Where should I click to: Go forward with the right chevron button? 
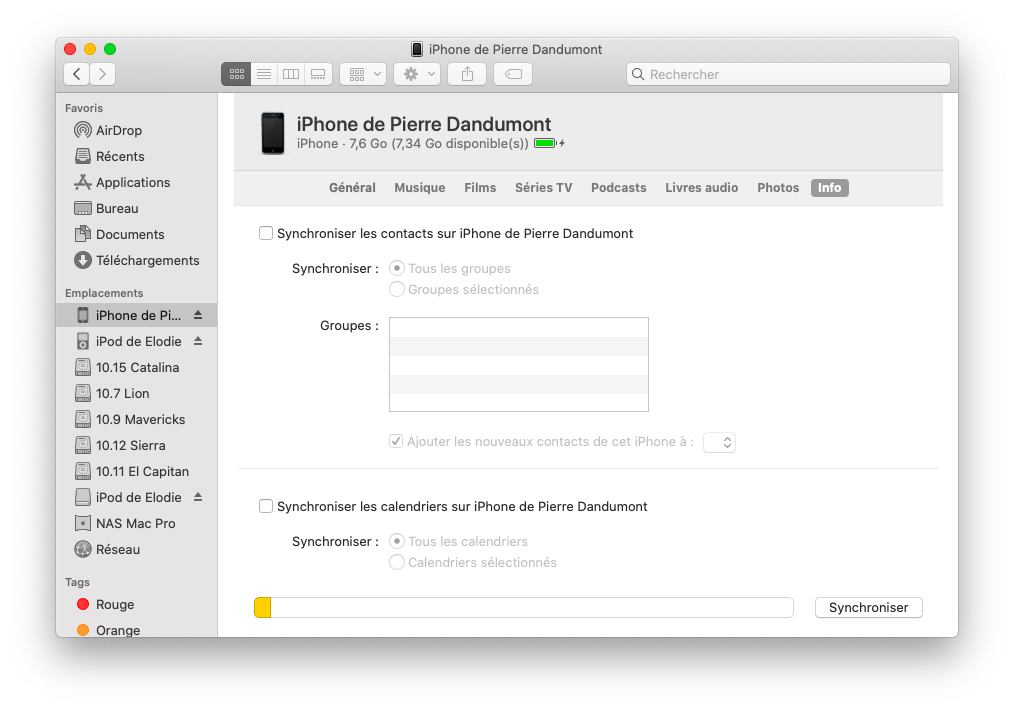tap(103, 74)
